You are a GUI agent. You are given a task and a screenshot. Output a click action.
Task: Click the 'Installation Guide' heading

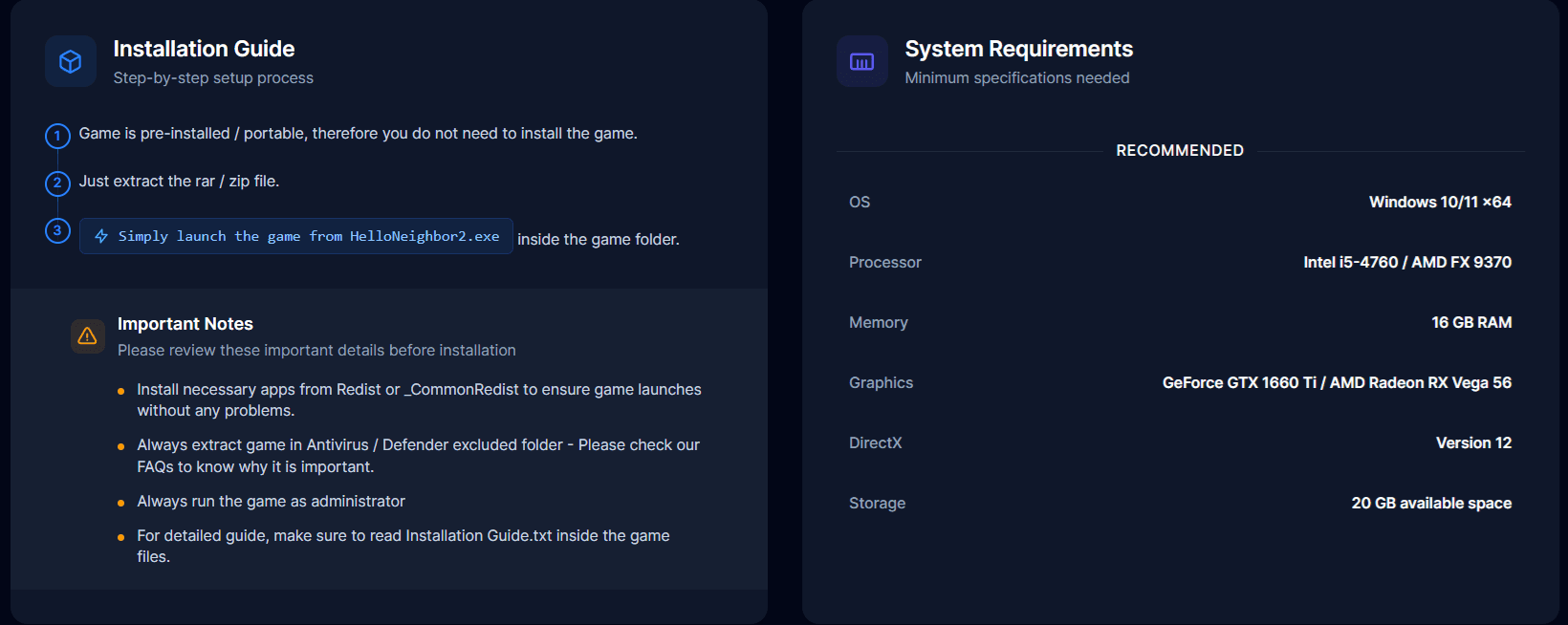pyautogui.click(x=204, y=49)
